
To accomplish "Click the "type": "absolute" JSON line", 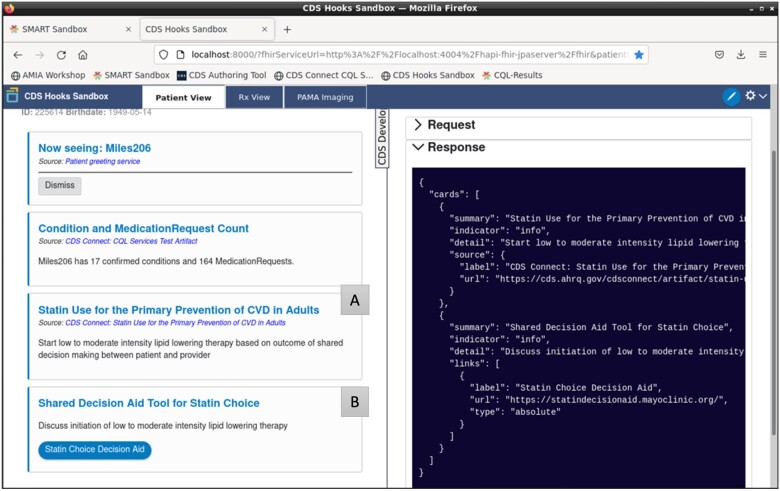I will click(x=515, y=412).
